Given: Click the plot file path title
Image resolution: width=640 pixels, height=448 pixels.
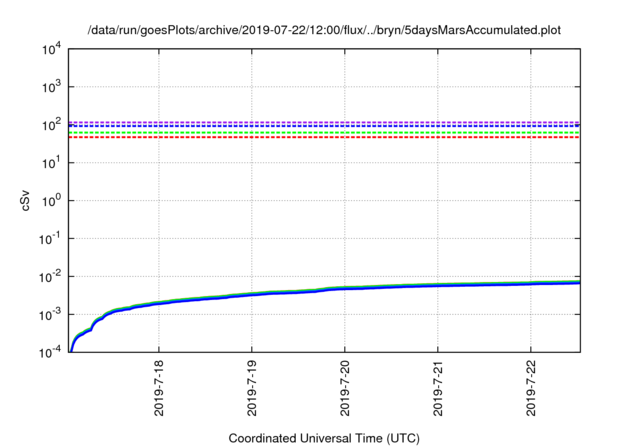Looking at the screenshot, I should pos(324,30).
